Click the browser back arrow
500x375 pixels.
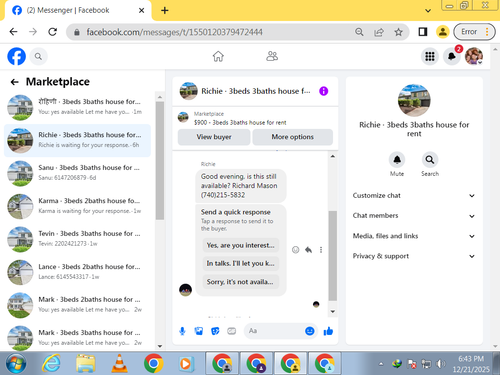[14, 32]
